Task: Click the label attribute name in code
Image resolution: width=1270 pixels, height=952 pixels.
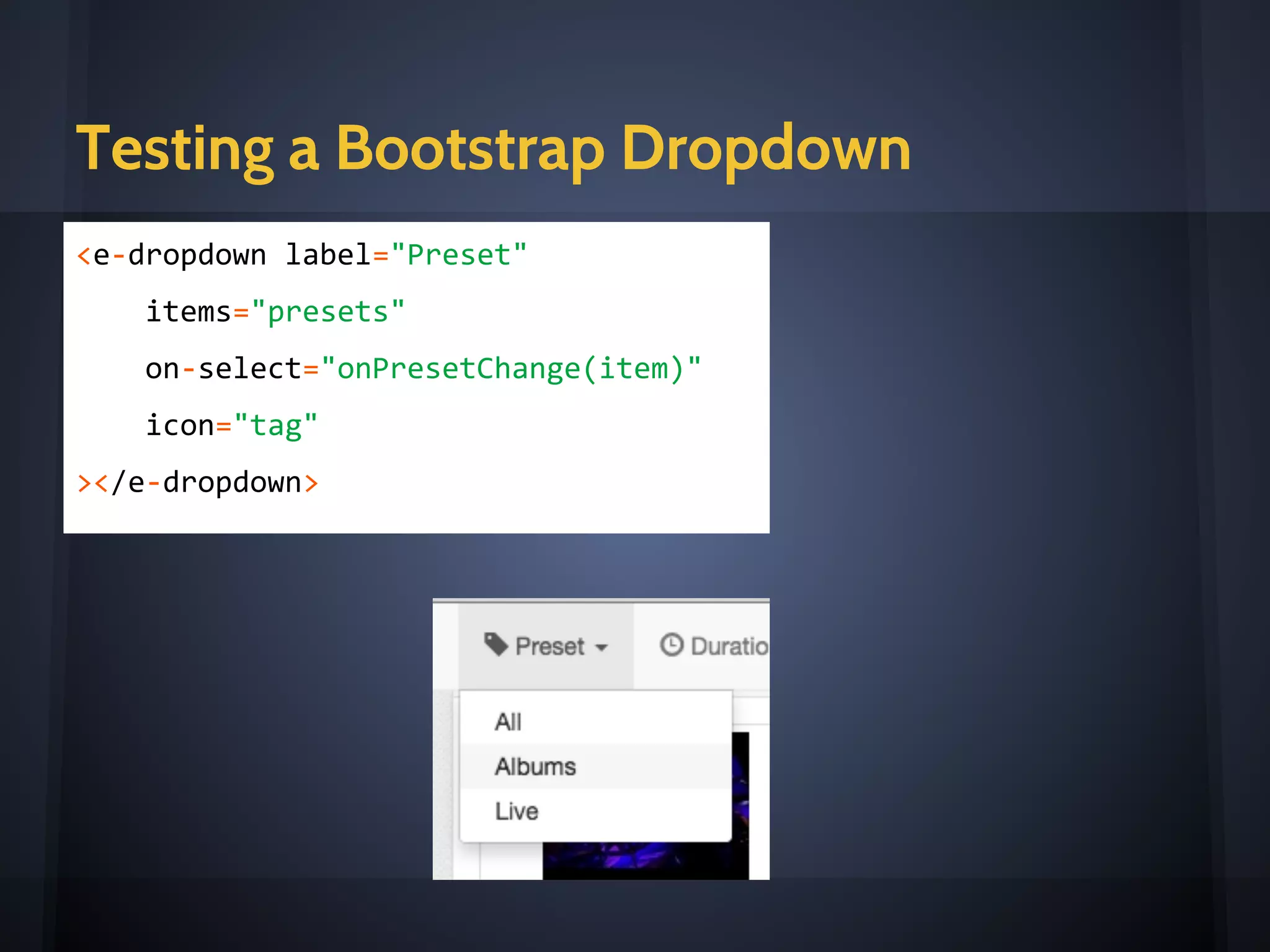Action: (327, 255)
